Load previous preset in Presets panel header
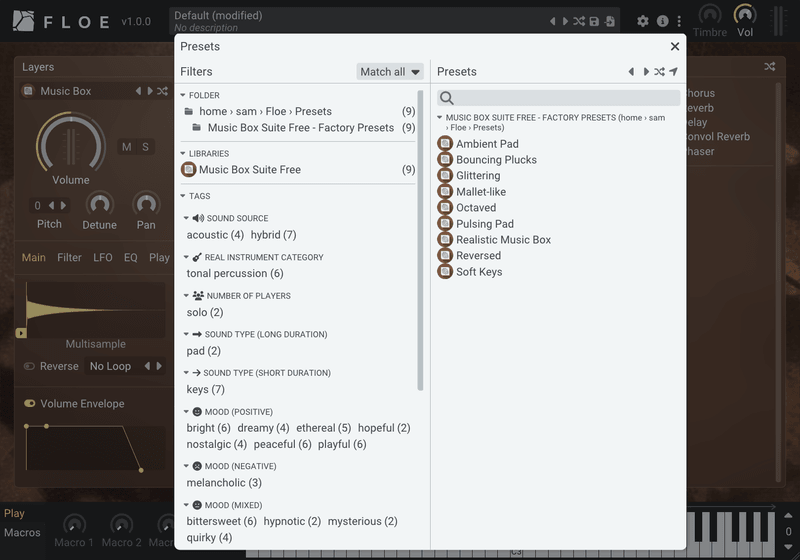Viewport: 800px width, 560px height. [x=631, y=71]
